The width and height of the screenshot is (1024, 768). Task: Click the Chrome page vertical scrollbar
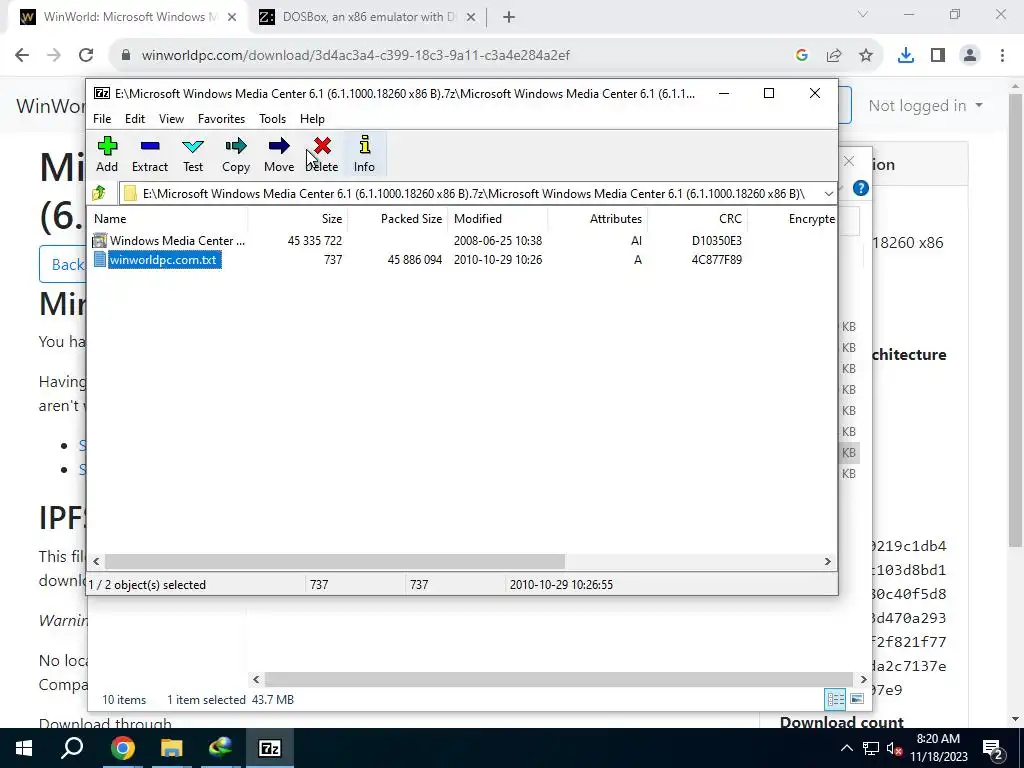(1016, 320)
